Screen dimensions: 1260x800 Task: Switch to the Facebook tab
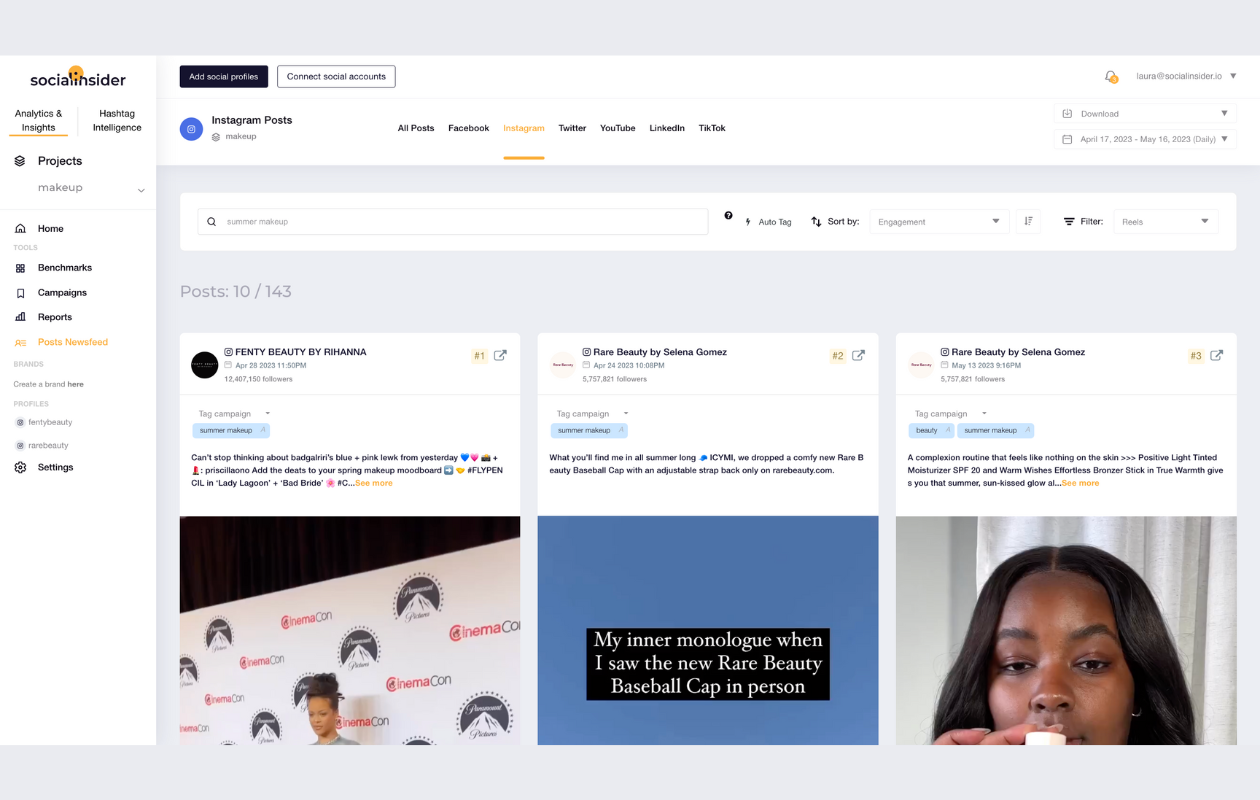click(469, 128)
